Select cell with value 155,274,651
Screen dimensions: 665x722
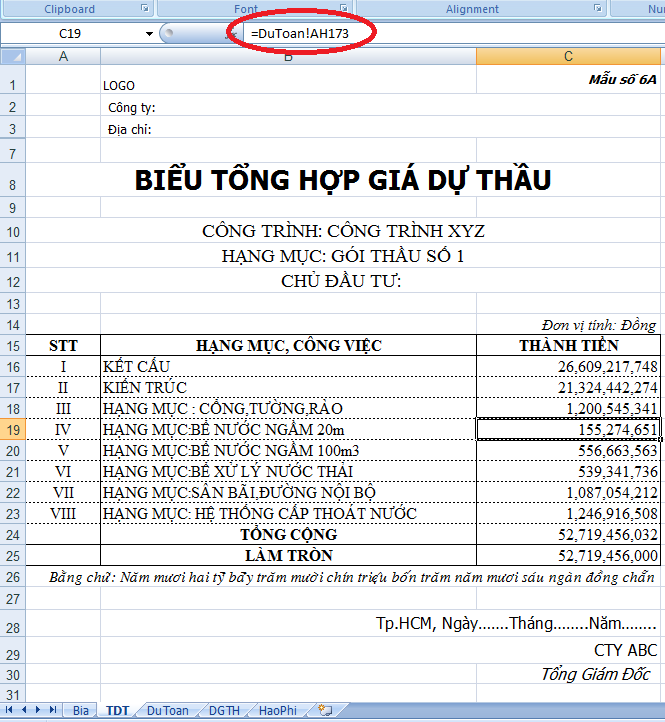[x=568, y=430]
